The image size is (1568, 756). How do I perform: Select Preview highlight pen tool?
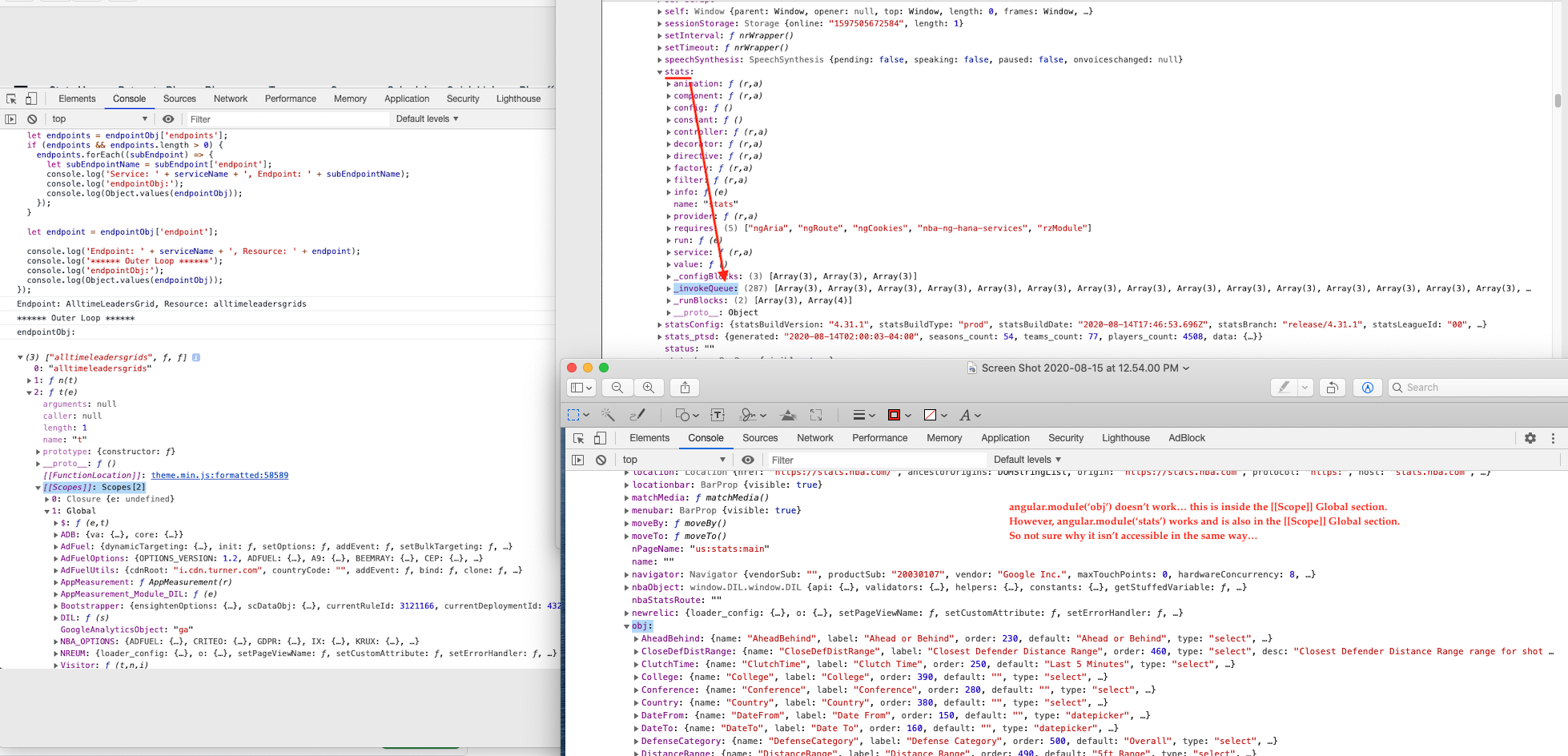[1285, 388]
